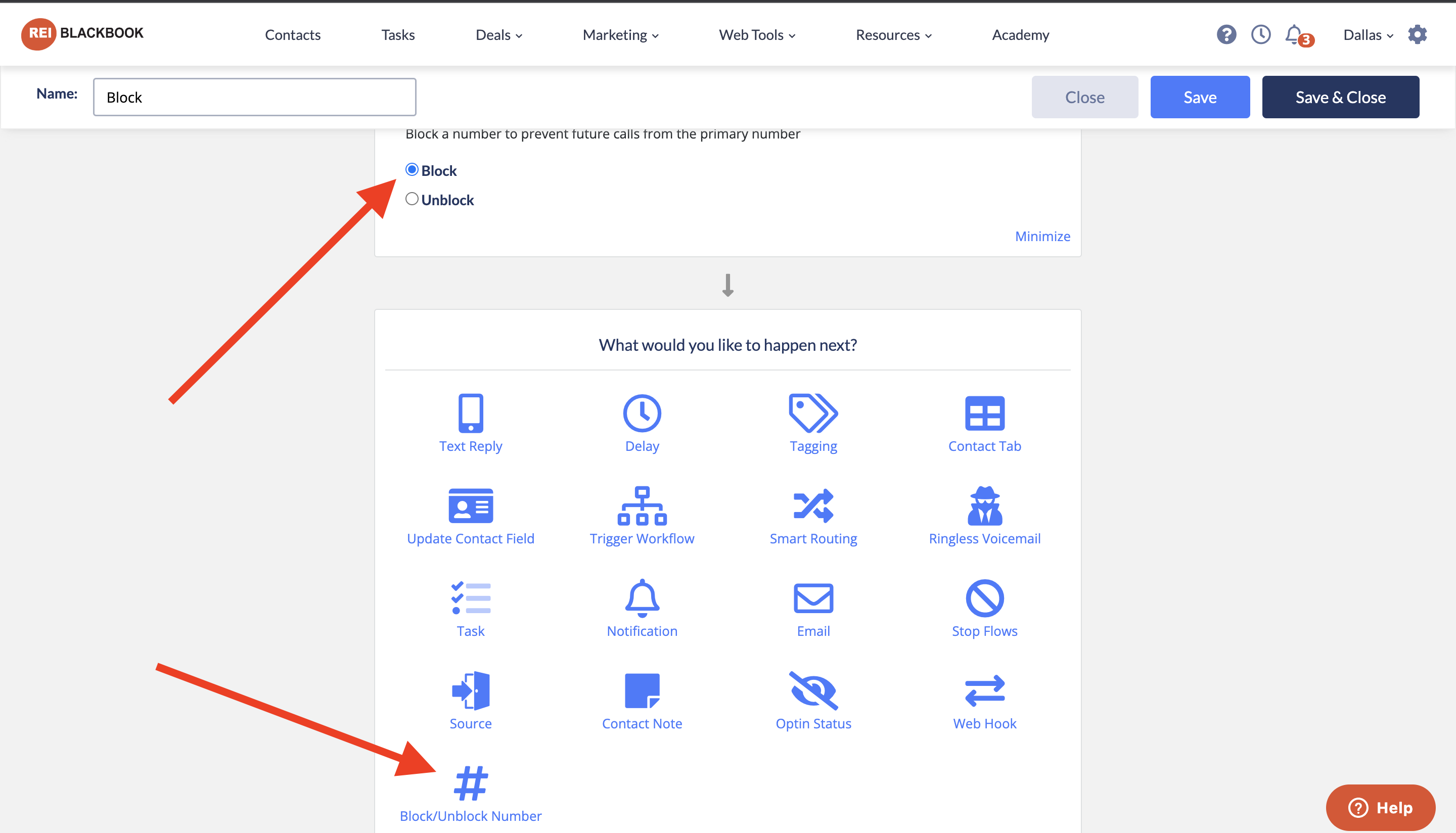
Task: Choose the Text Reply phone icon
Action: (470, 412)
